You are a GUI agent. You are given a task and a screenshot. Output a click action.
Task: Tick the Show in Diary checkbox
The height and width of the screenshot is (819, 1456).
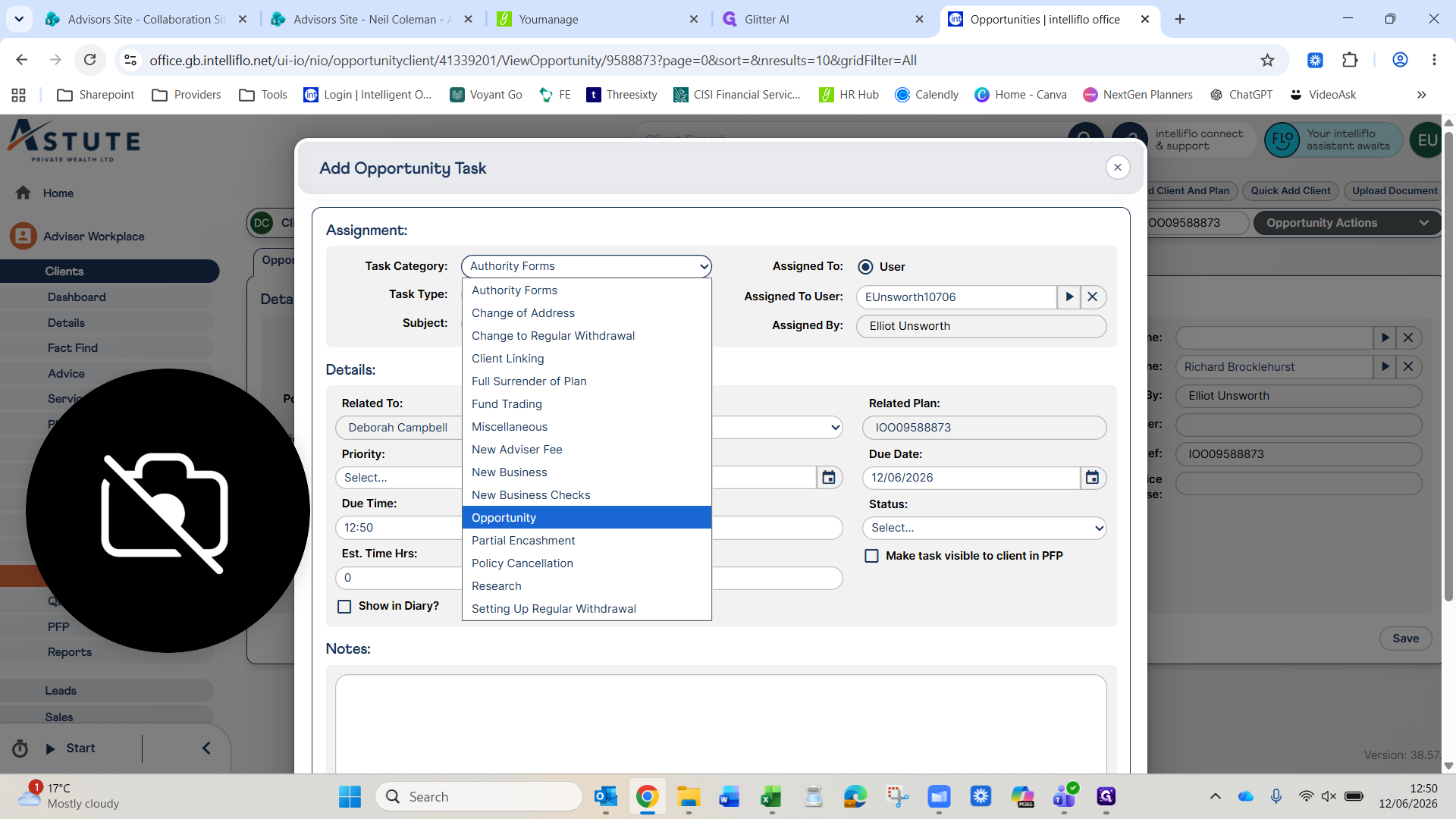click(x=344, y=607)
